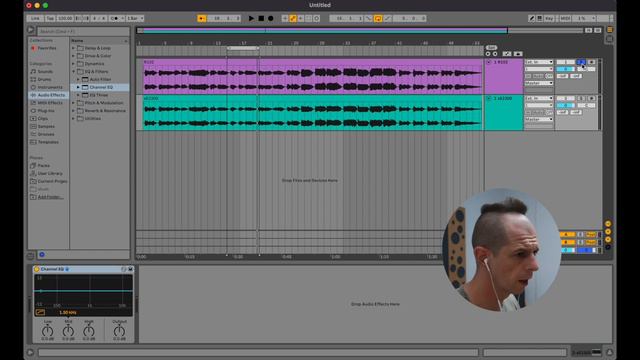640x360 pixels.
Task: Arm the teal track for recording
Action: pos(591,98)
